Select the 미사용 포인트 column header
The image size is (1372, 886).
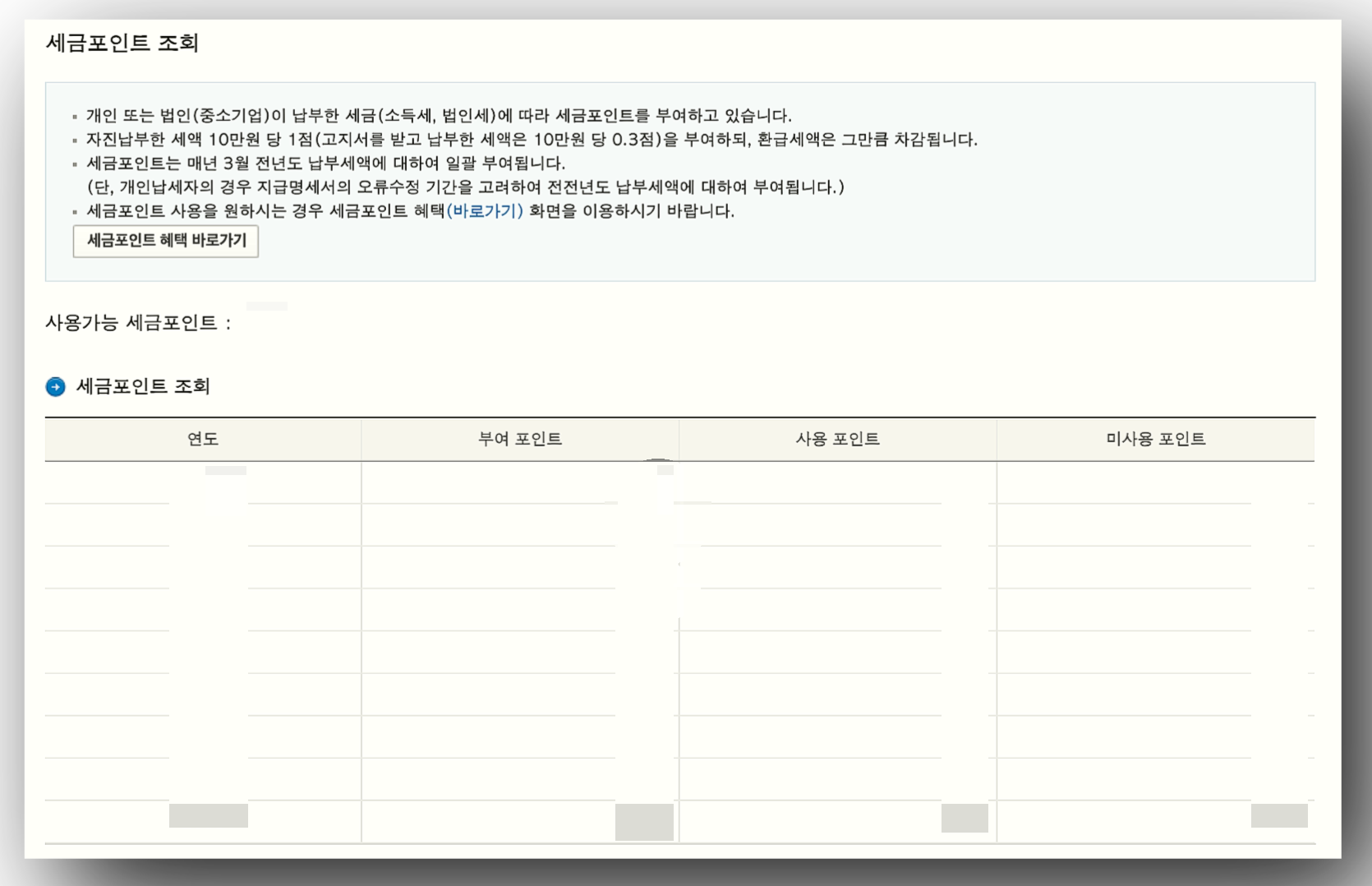[x=1156, y=439]
